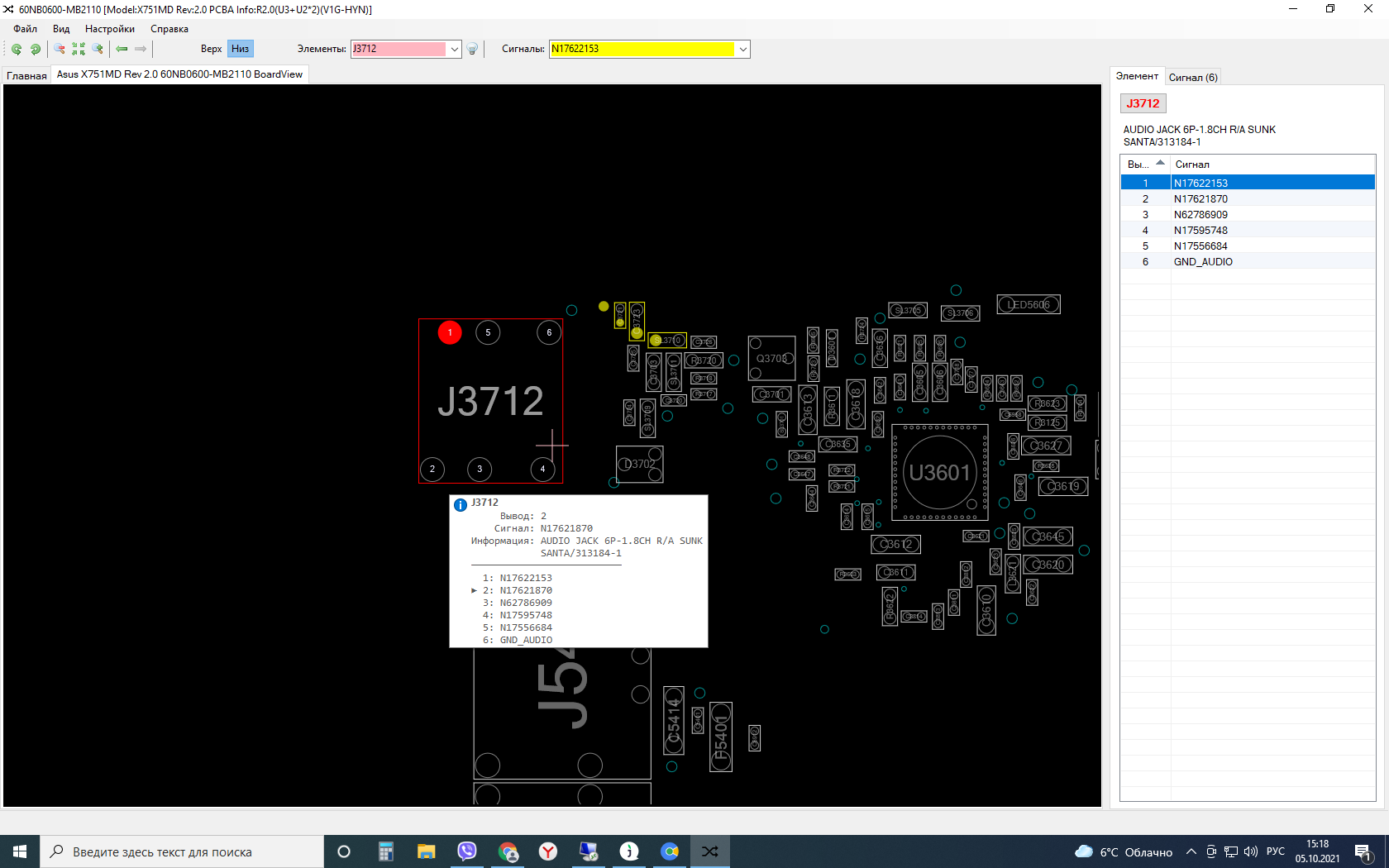Open the BoardView app taskbar icon
Image resolution: width=1389 pixels, height=868 pixels.
click(709, 851)
